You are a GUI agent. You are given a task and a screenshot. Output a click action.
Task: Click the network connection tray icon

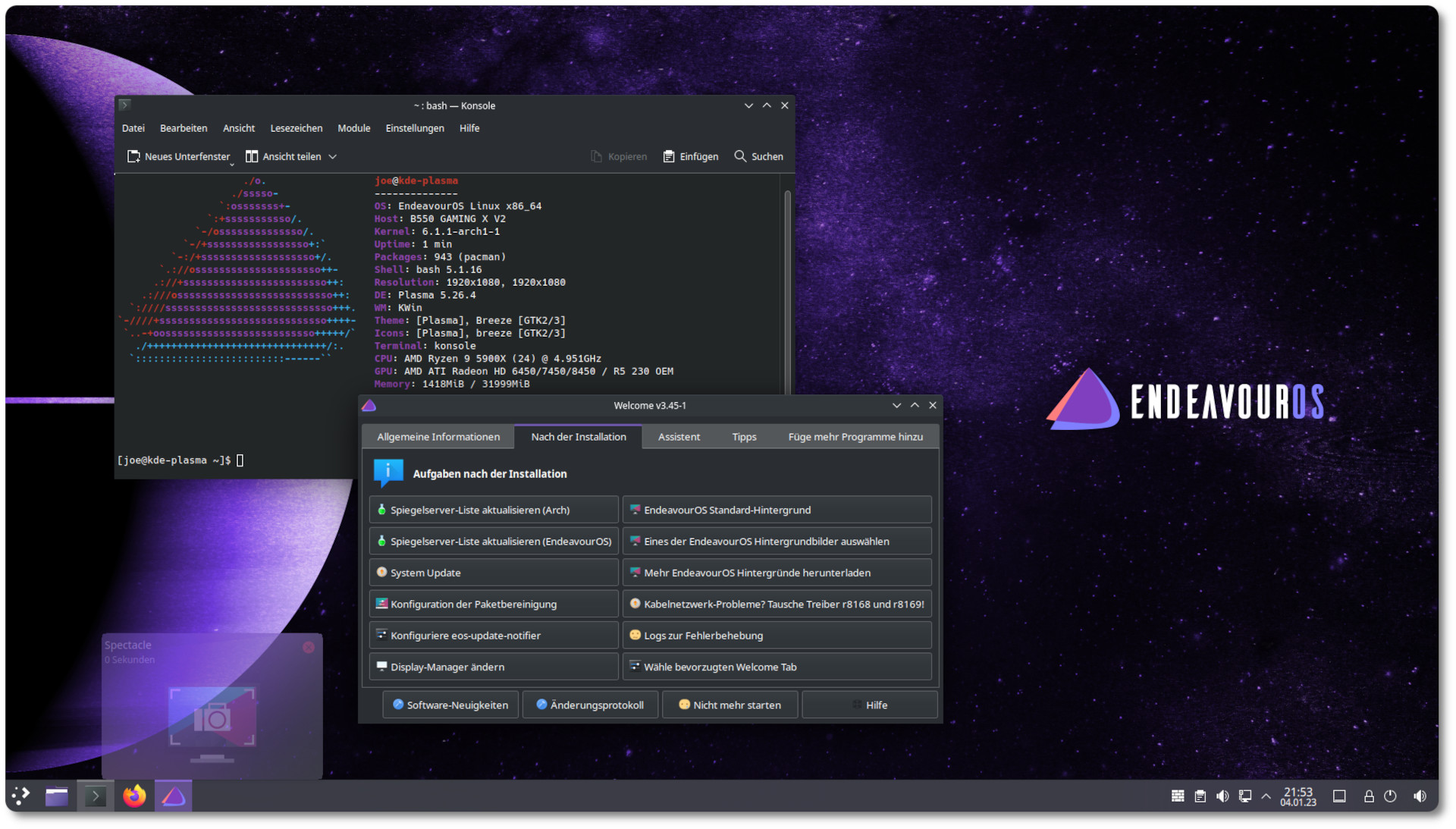(x=1245, y=796)
